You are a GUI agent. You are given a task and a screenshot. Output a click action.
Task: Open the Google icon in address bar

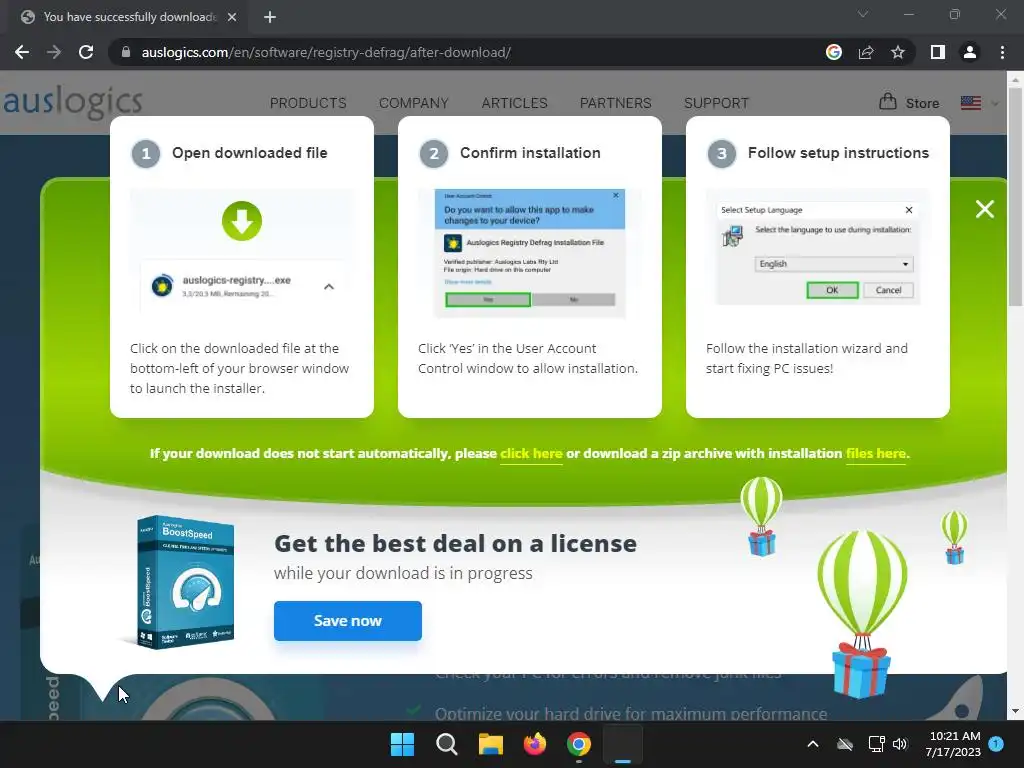pos(833,52)
